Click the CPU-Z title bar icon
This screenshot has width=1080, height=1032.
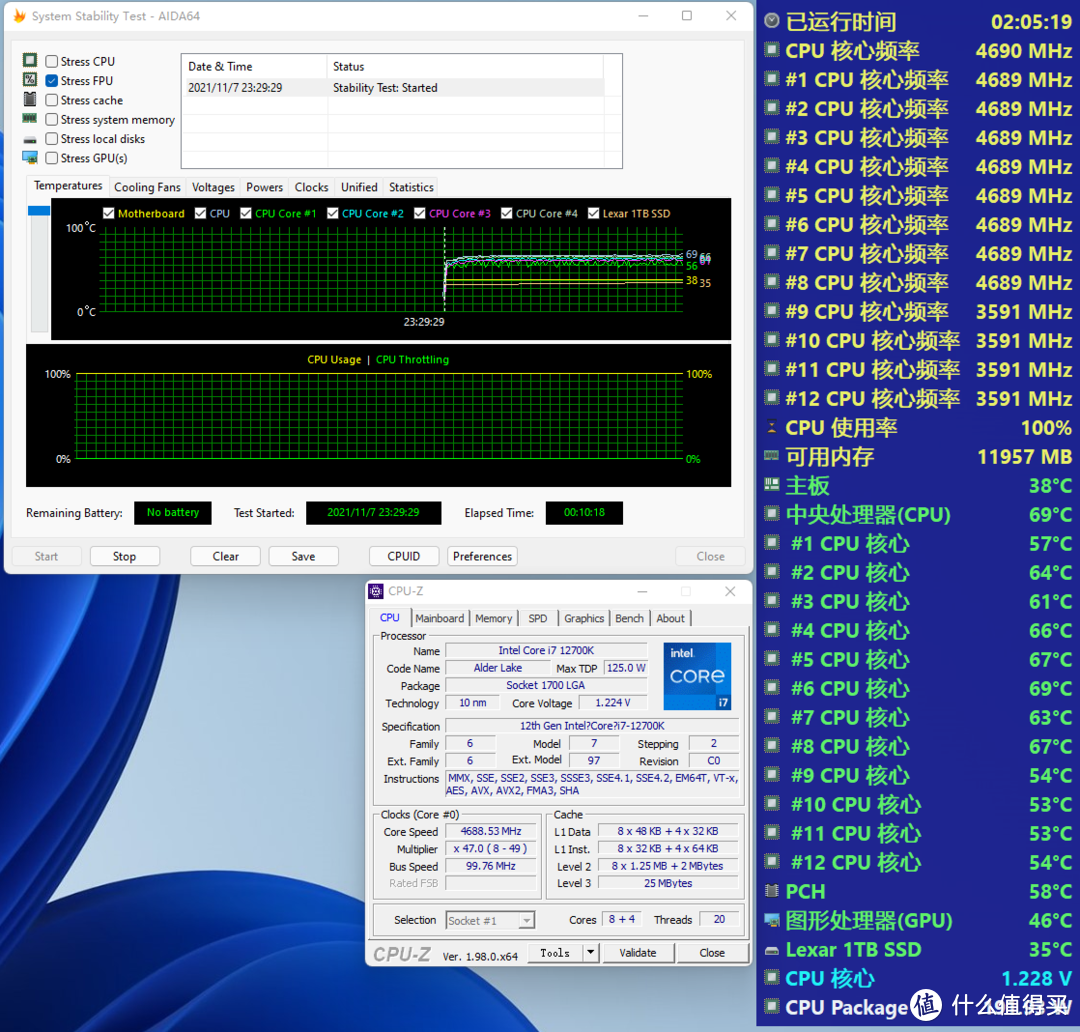pos(376,591)
